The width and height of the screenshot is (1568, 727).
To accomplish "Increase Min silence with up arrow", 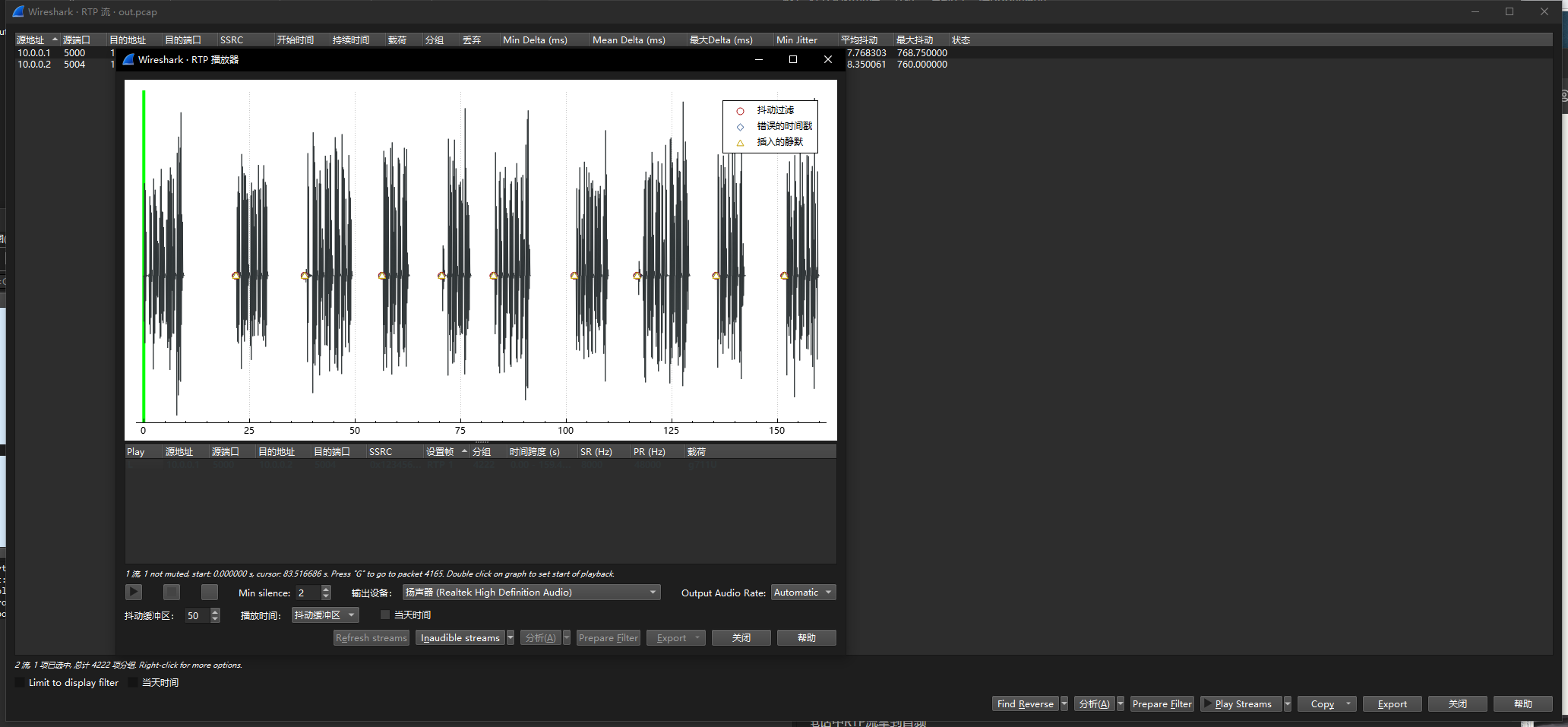I will [x=327, y=589].
